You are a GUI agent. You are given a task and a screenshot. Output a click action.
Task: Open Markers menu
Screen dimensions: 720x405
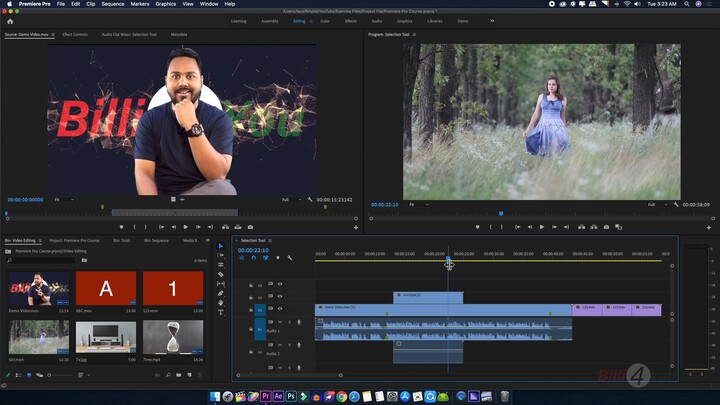[x=140, y=4]
